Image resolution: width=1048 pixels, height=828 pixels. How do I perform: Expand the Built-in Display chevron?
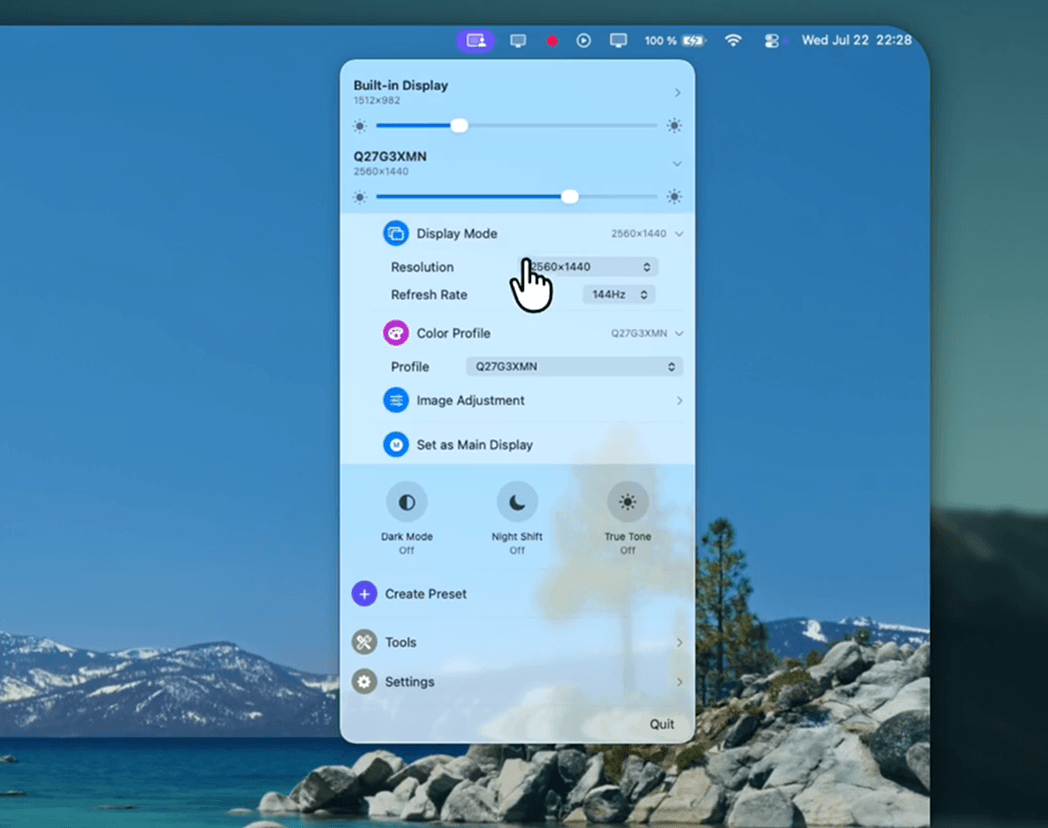pyautogui.click(x=677, y=93)
